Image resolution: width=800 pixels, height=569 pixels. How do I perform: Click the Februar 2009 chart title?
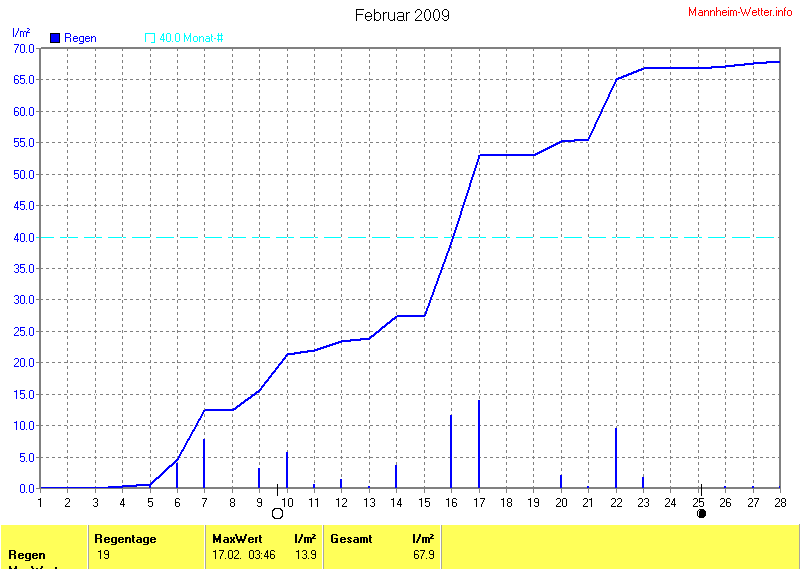point(402,15)
